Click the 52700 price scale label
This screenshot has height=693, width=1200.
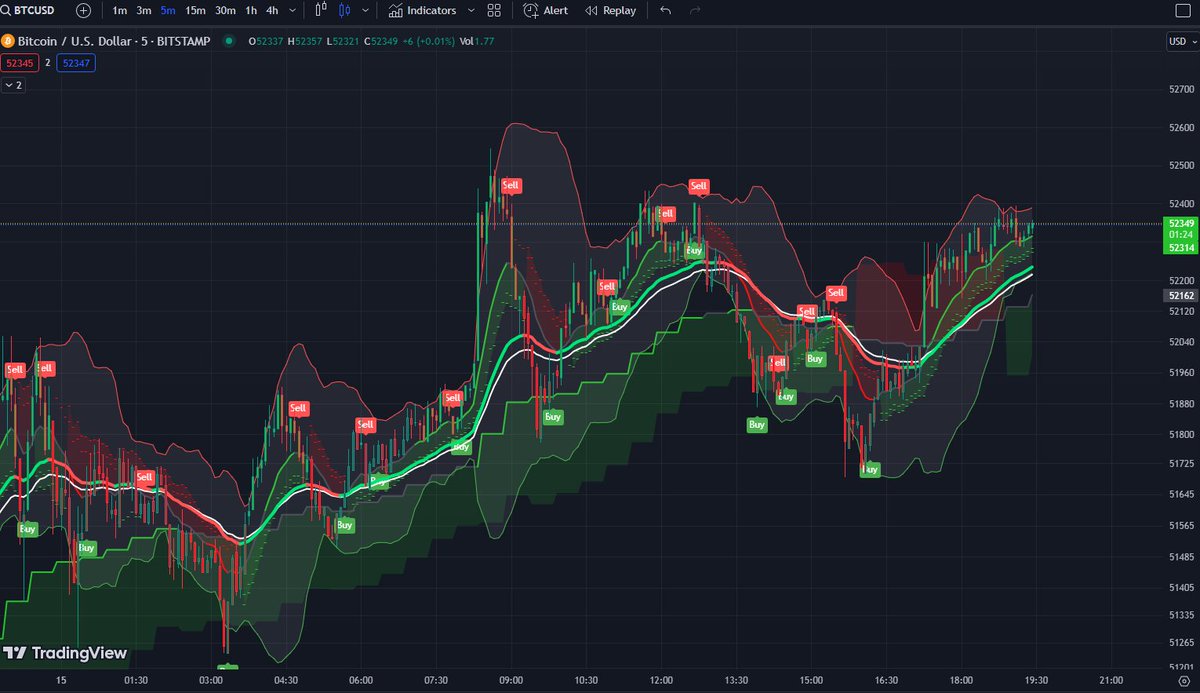pos(1180,89)
